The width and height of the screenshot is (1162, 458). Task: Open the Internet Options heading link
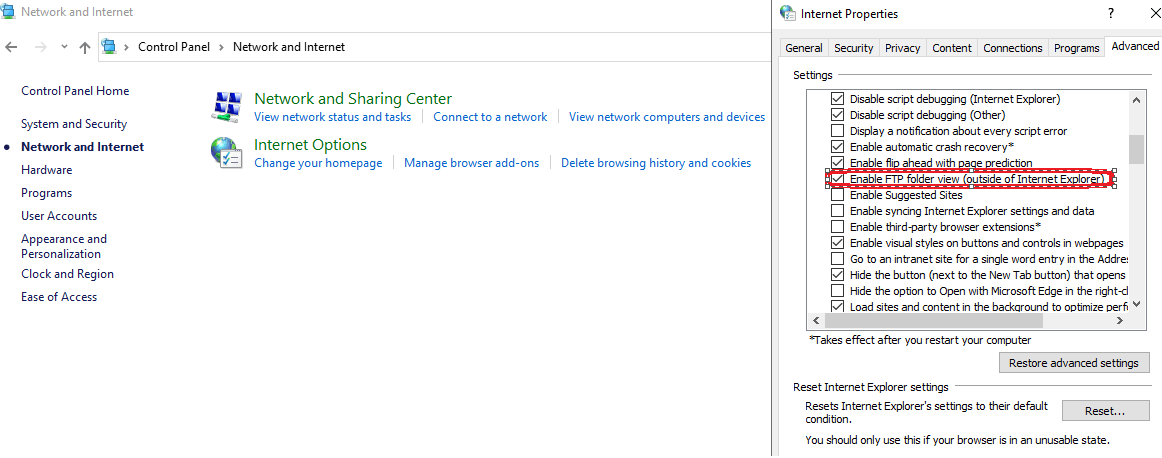pyautogui.click(x=311, y=145)
